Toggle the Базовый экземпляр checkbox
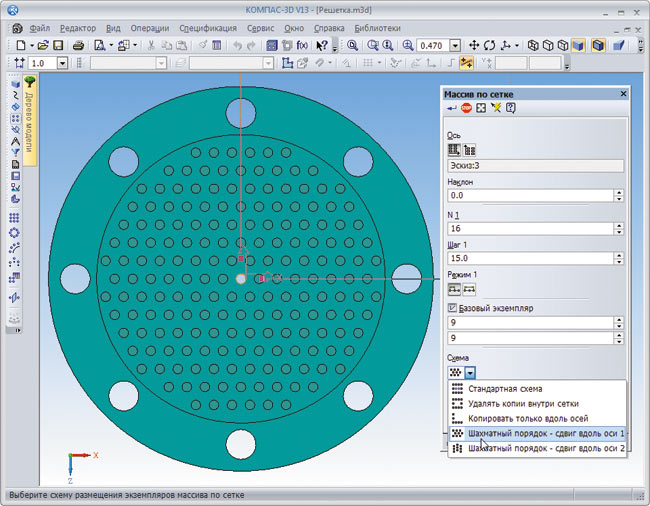 click(452, 308)
